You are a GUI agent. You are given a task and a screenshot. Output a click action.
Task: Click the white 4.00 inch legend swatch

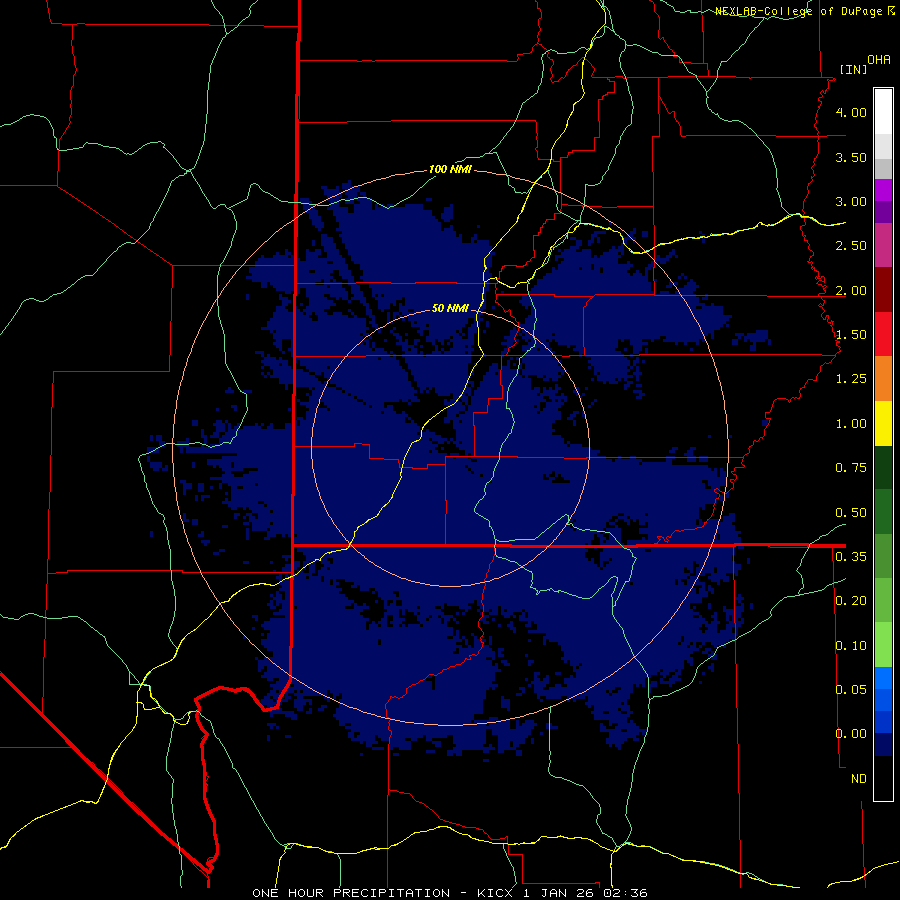883,111
